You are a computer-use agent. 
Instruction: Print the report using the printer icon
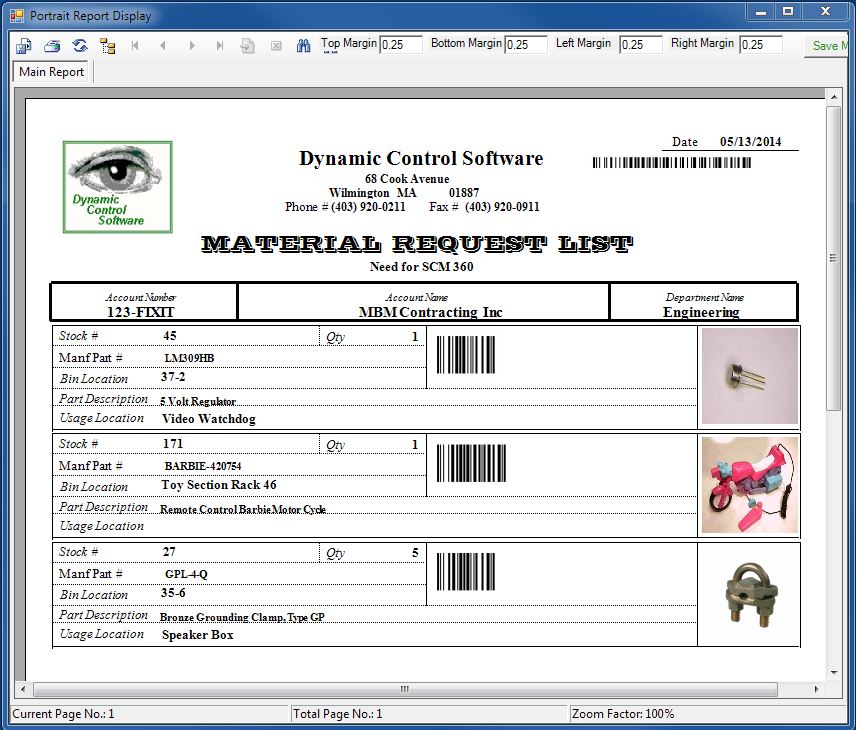point(52,46)
